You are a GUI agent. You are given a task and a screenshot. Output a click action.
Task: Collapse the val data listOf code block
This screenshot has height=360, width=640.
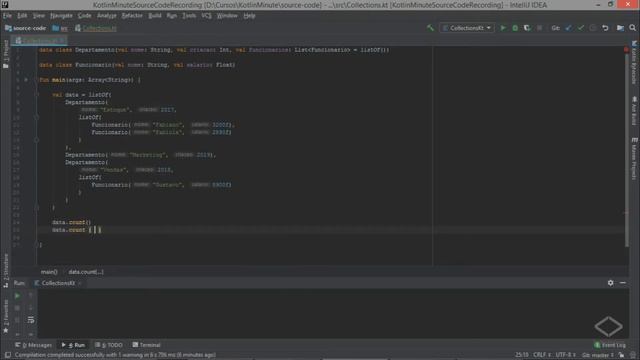coord(36,95)
